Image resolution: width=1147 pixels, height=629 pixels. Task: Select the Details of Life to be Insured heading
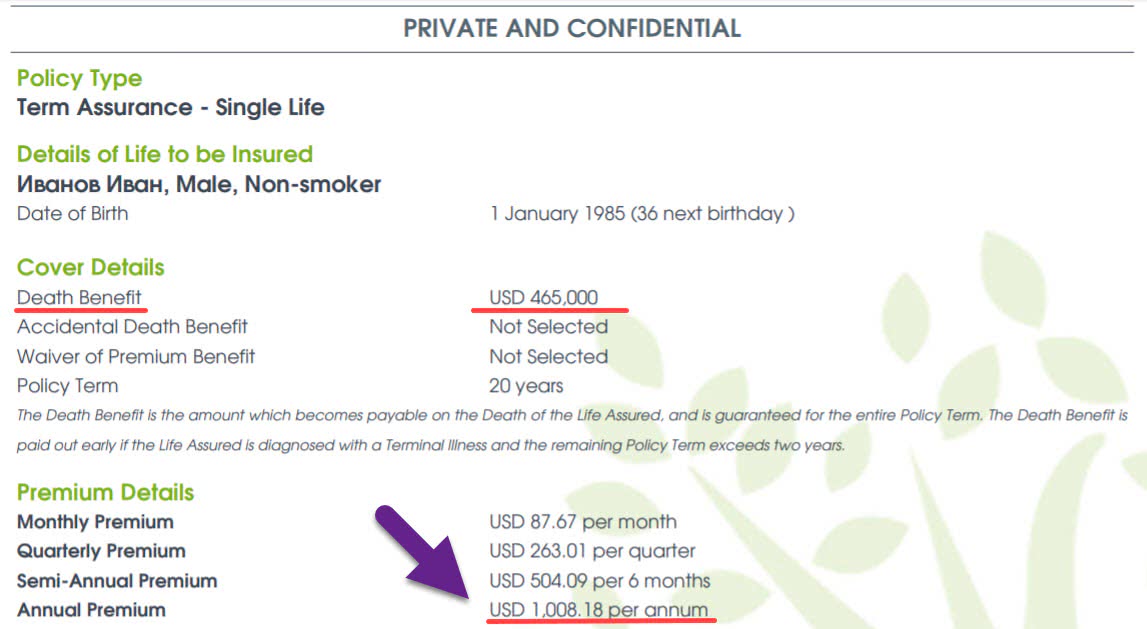point(165,154)
